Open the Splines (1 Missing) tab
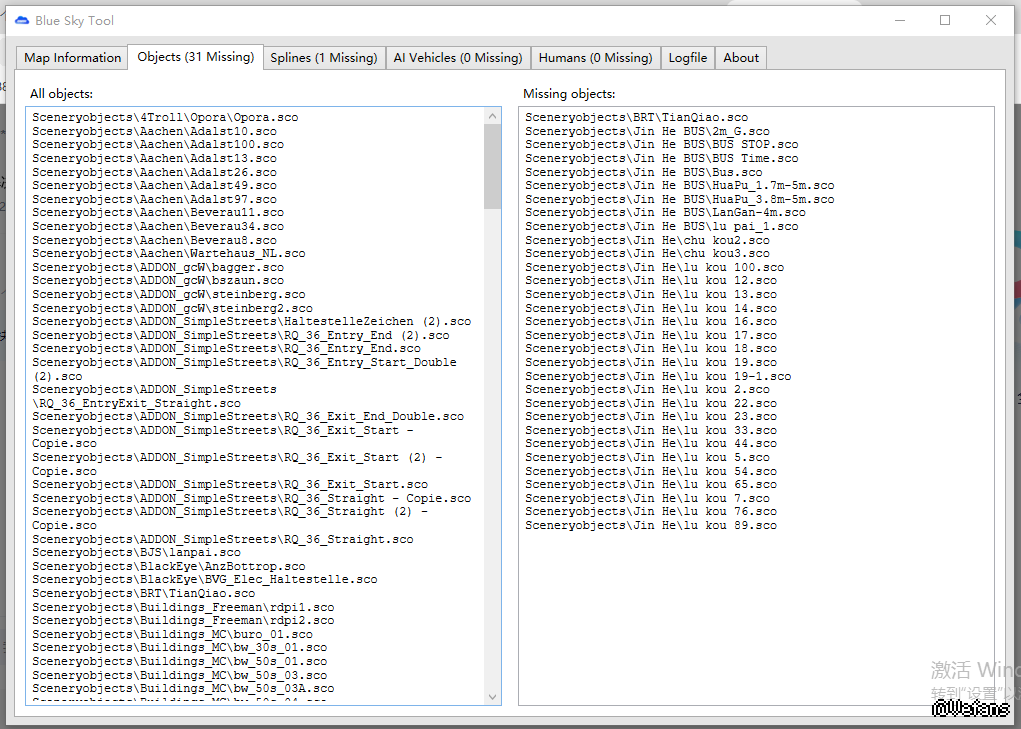This screenshot has height=729, width=1021. [324, 58]
